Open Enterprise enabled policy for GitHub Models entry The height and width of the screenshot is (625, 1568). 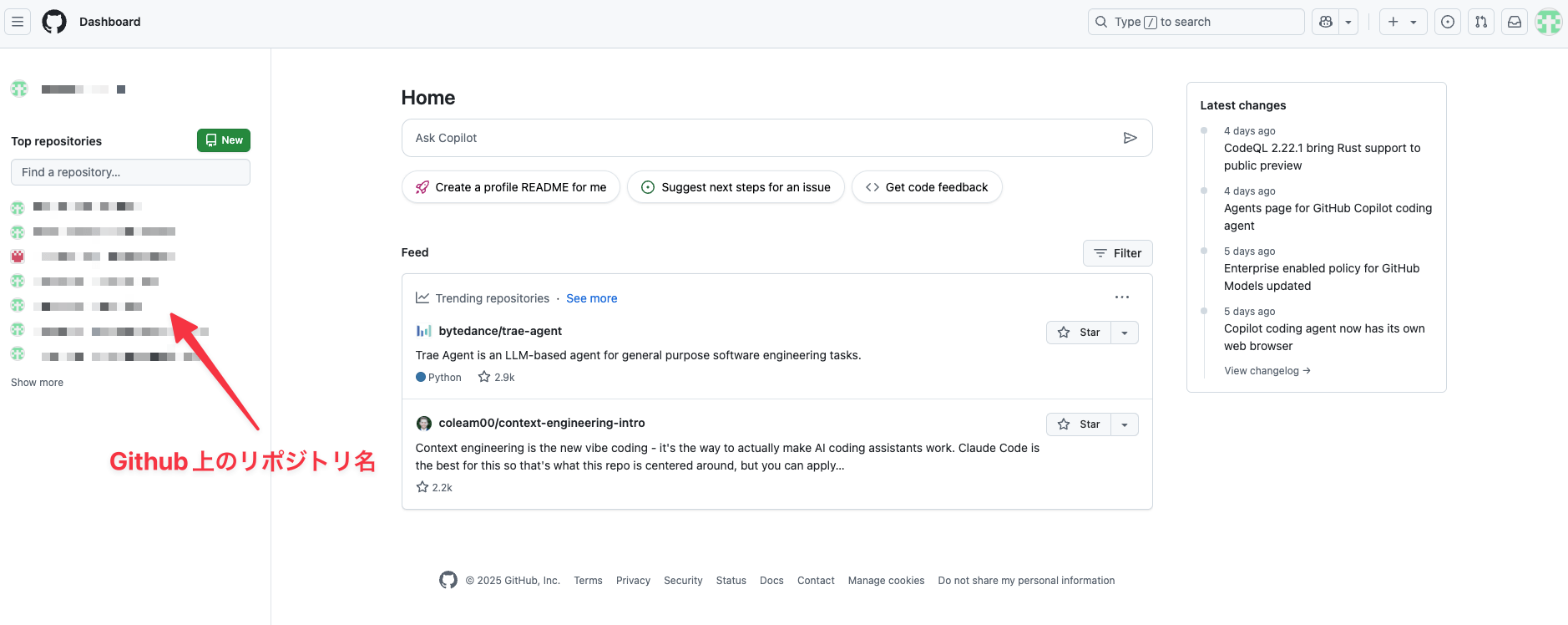tap(1322, 277)
